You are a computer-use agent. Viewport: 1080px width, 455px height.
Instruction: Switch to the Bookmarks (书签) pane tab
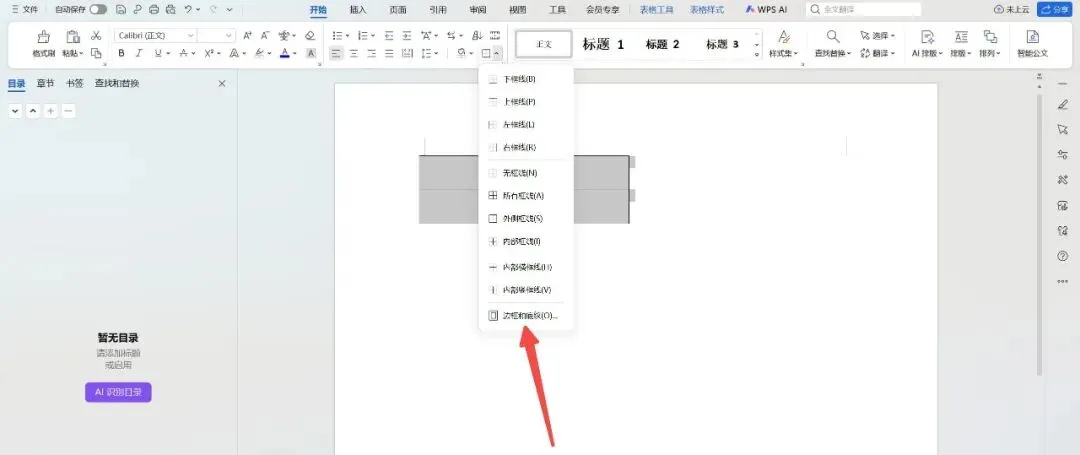[74, 83]
